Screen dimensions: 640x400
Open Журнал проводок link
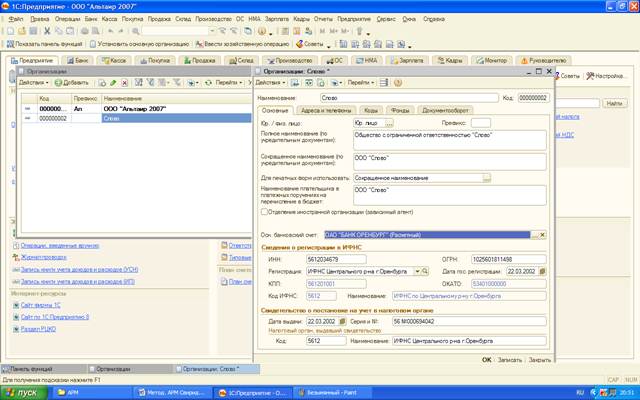43,257
